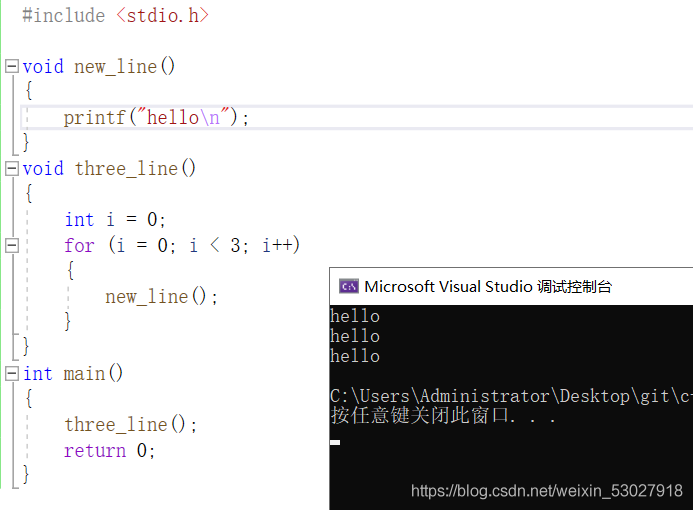Click the console window icon in title bar
Viewport: 693px width, 510px height.
[349, 287]
